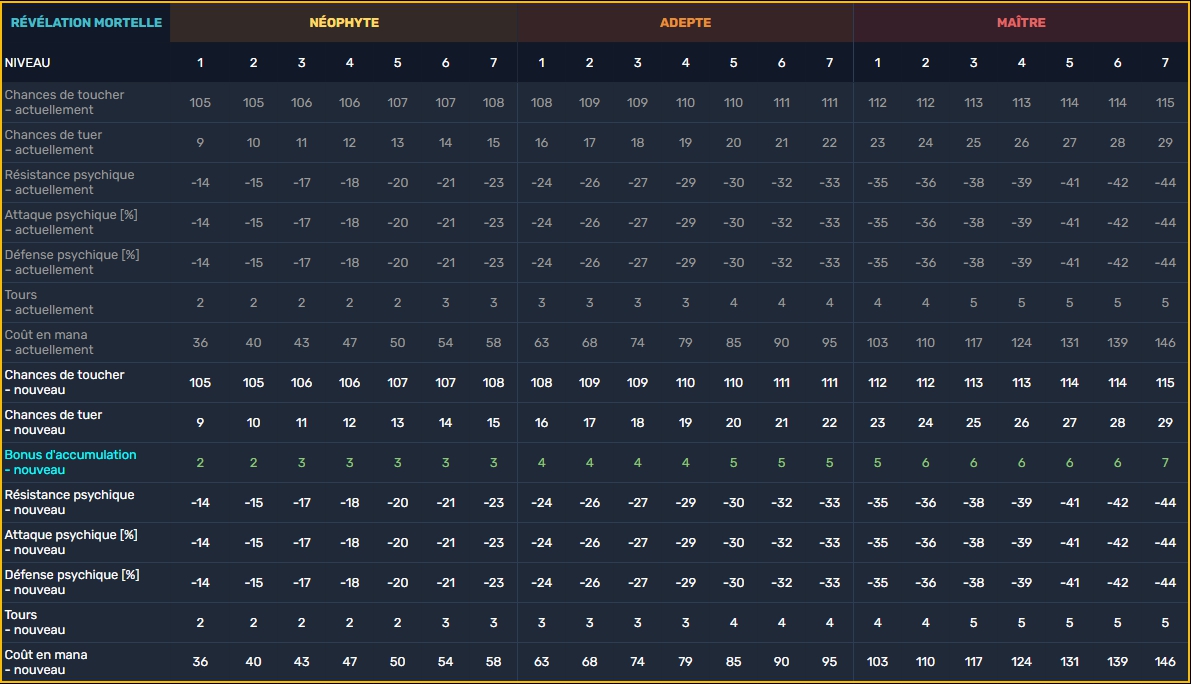Click 63 in Coût en mana actuellement row
Viewport: 1191px width, 684px height.
tap(542, 343)
